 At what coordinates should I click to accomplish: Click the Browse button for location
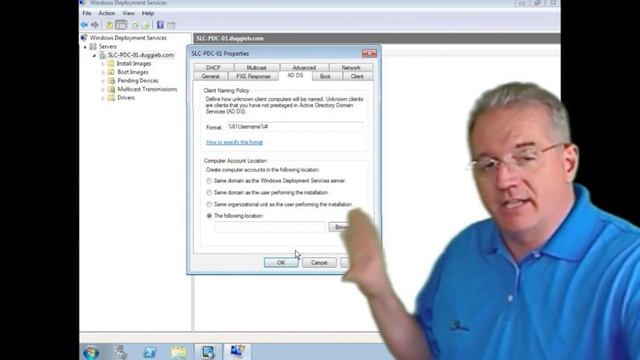(x=340, y=227)
